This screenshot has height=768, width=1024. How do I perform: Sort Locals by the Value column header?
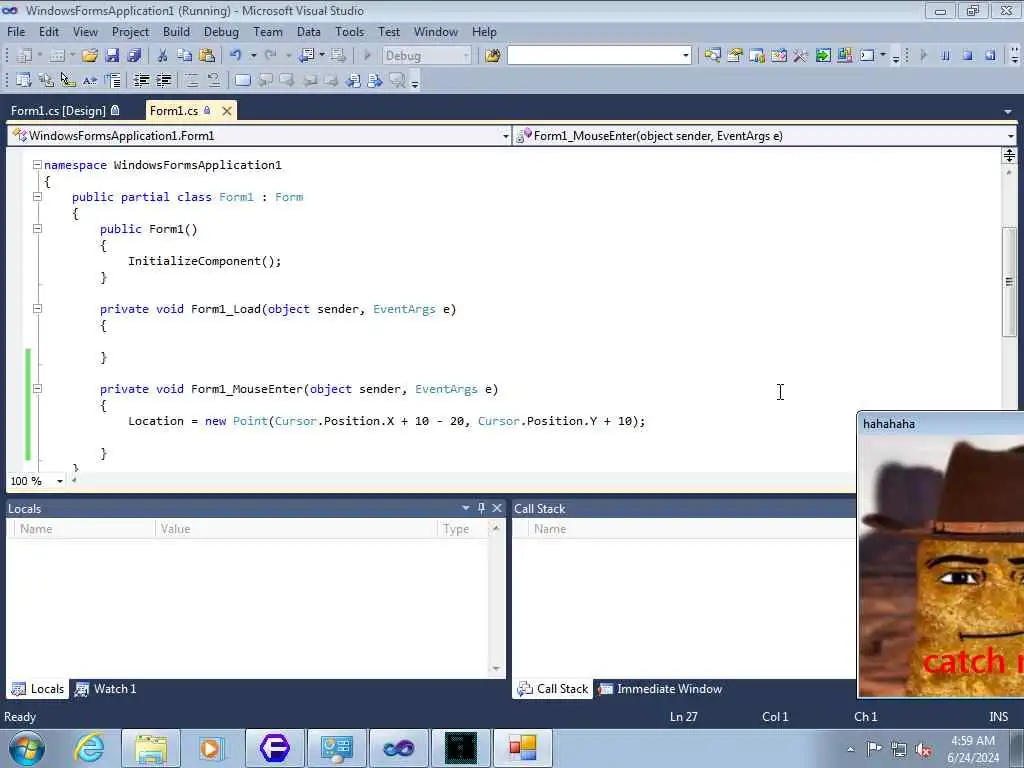(296, 529)
